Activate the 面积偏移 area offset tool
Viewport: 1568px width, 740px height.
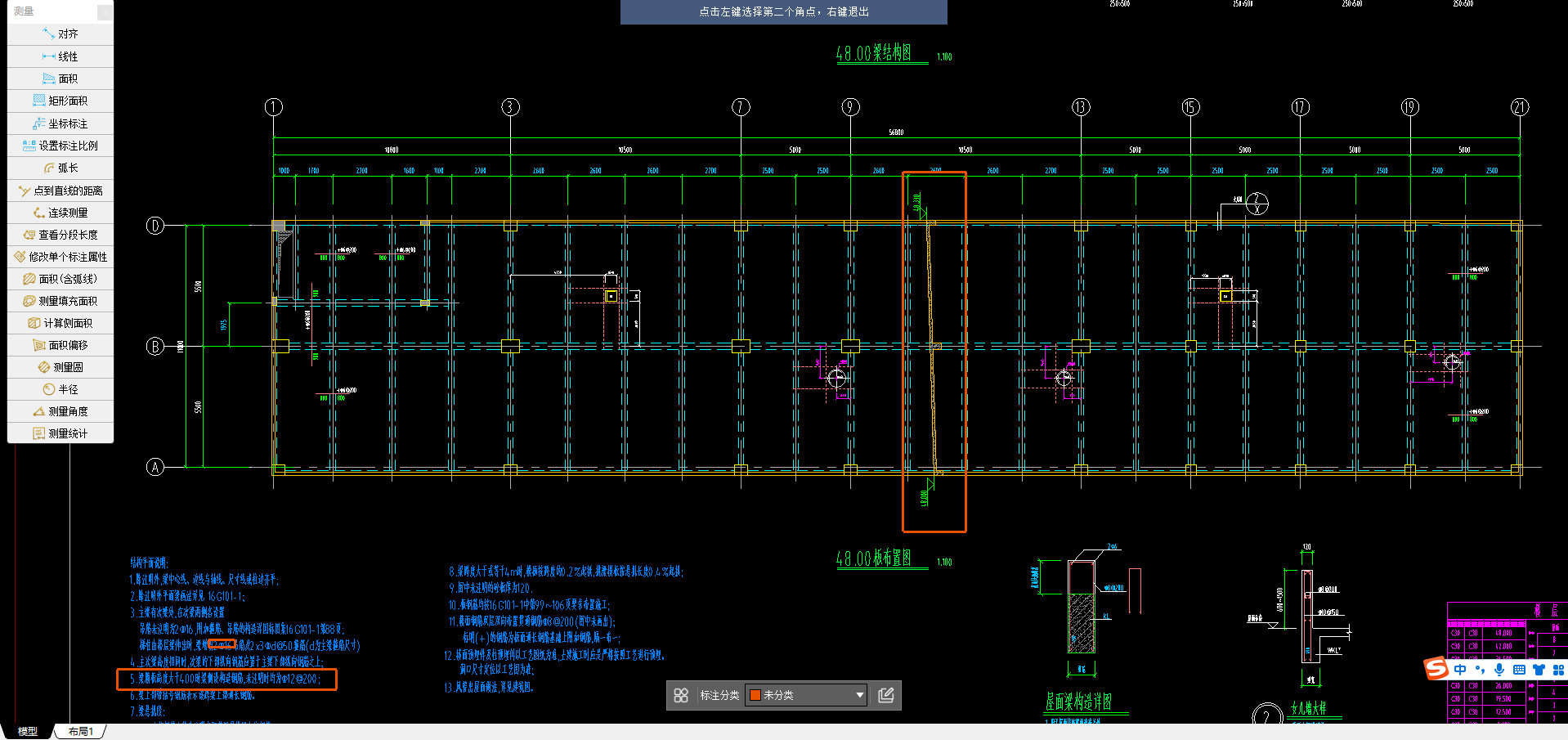click(x=60, y=345)
